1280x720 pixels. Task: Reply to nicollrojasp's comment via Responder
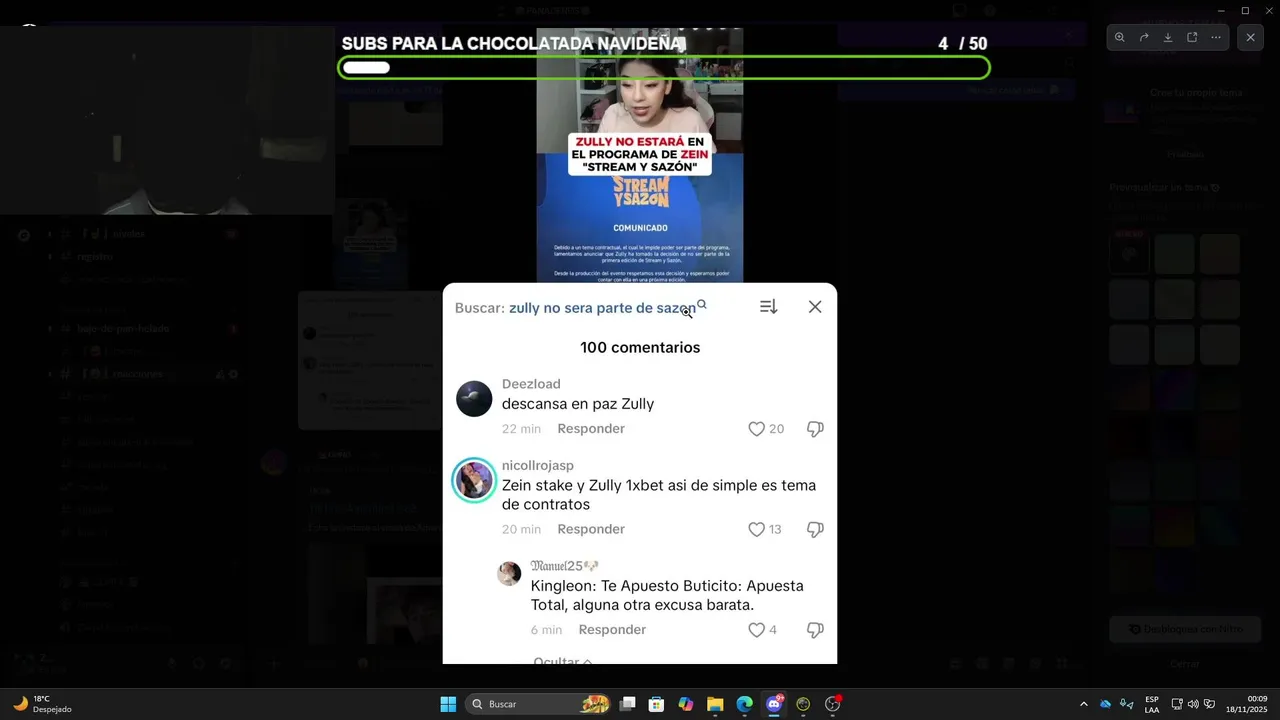(591, 529)
